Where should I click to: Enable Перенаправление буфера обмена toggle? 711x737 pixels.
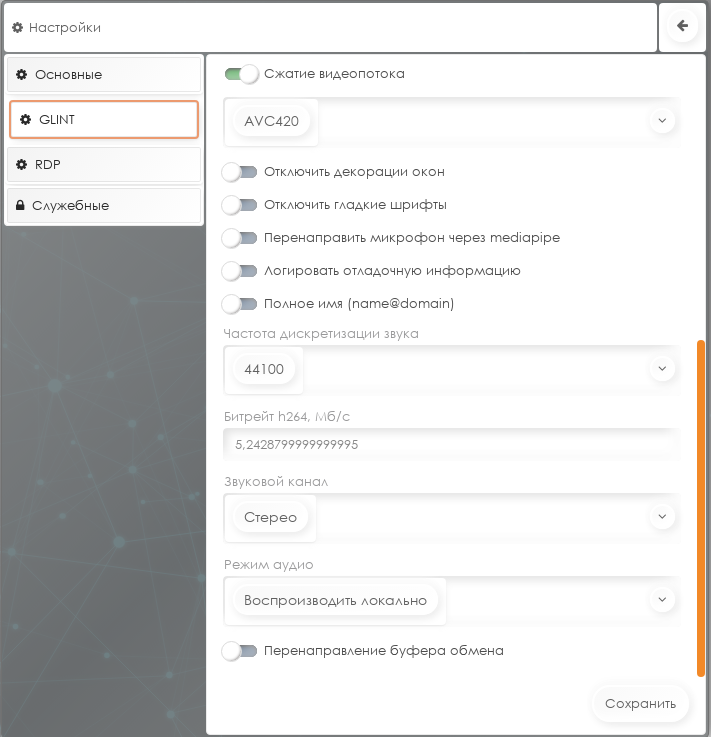pyautogui.click(x=240, y=651)
